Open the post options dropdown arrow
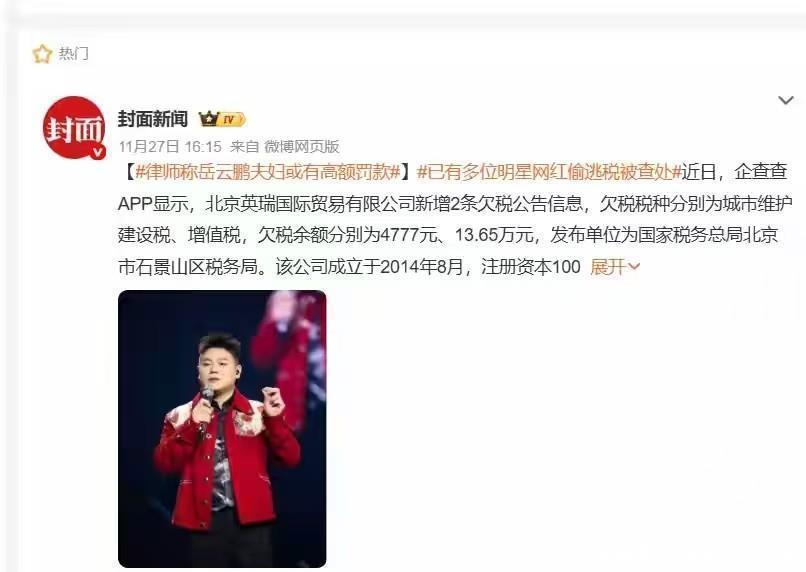The width and height of the screenshot is (806, 572). click(x=785, y=100)
